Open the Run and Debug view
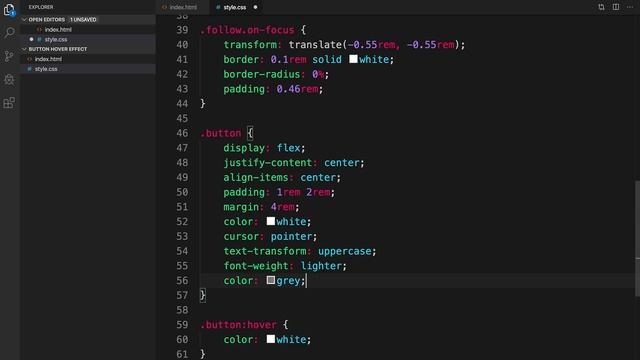This screenshot has width=640, height=360. [x=9, y=79]
